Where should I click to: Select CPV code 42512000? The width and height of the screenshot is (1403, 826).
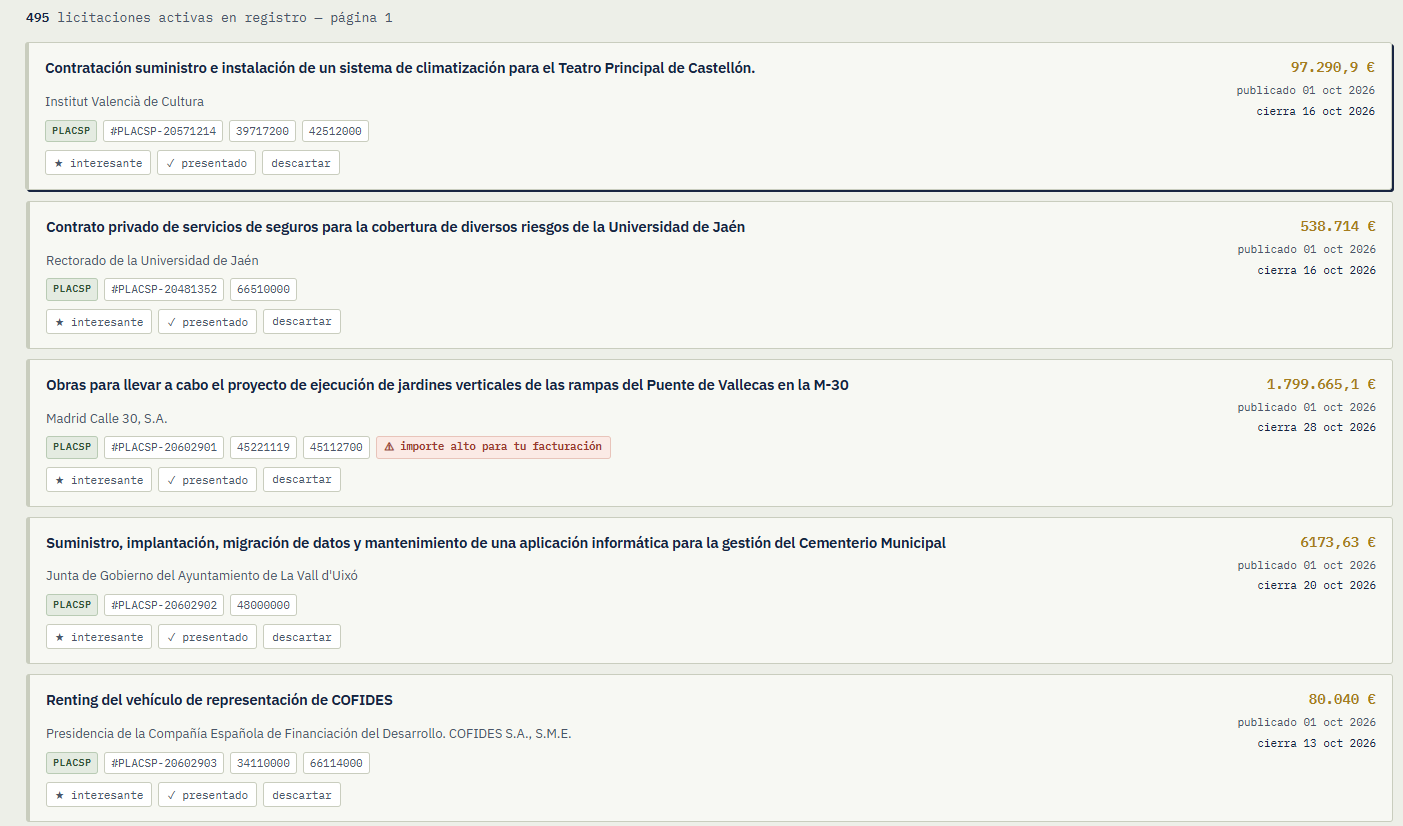pyautogui.click(x=335, y=131)
